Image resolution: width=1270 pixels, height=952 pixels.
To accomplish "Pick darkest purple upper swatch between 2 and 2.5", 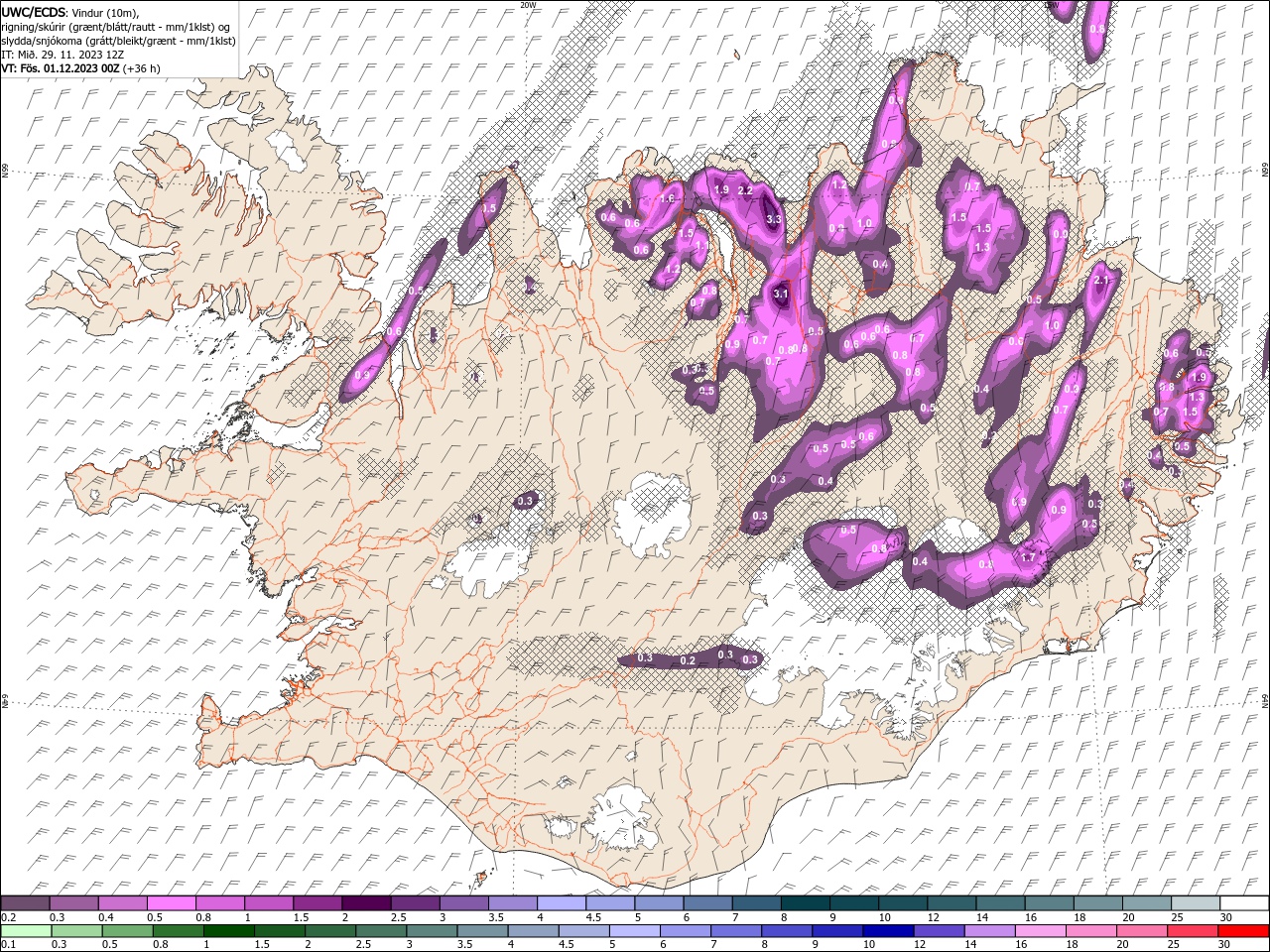I will click(365, 902).
